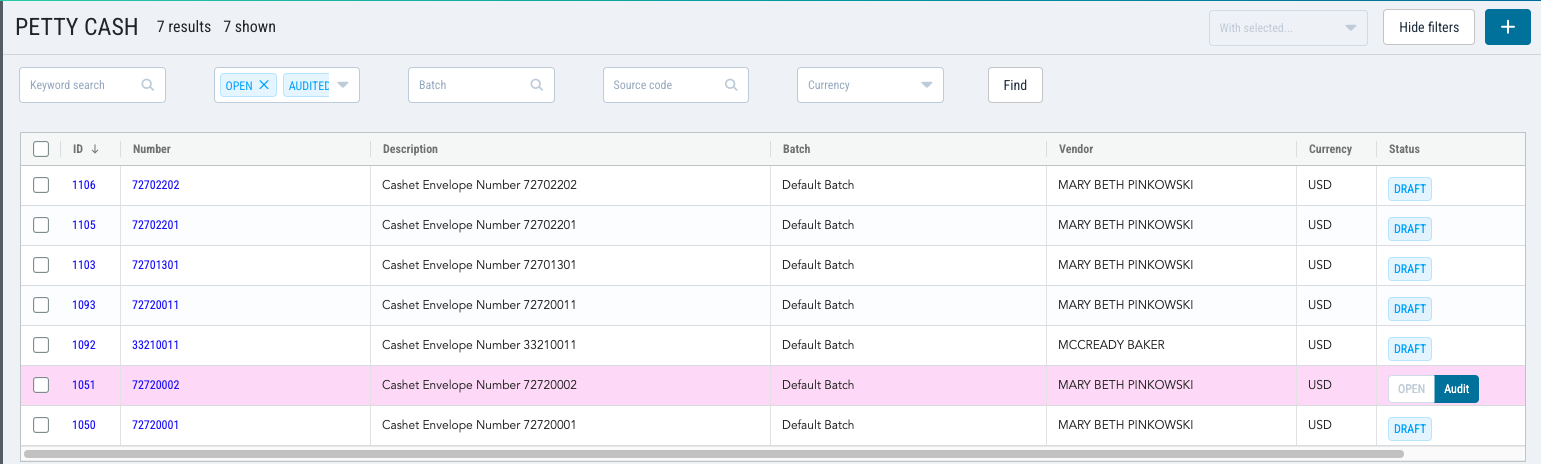1541x464 pixels.
Task: Open the With selected dropdown
Action: (x=1288, y=28)
